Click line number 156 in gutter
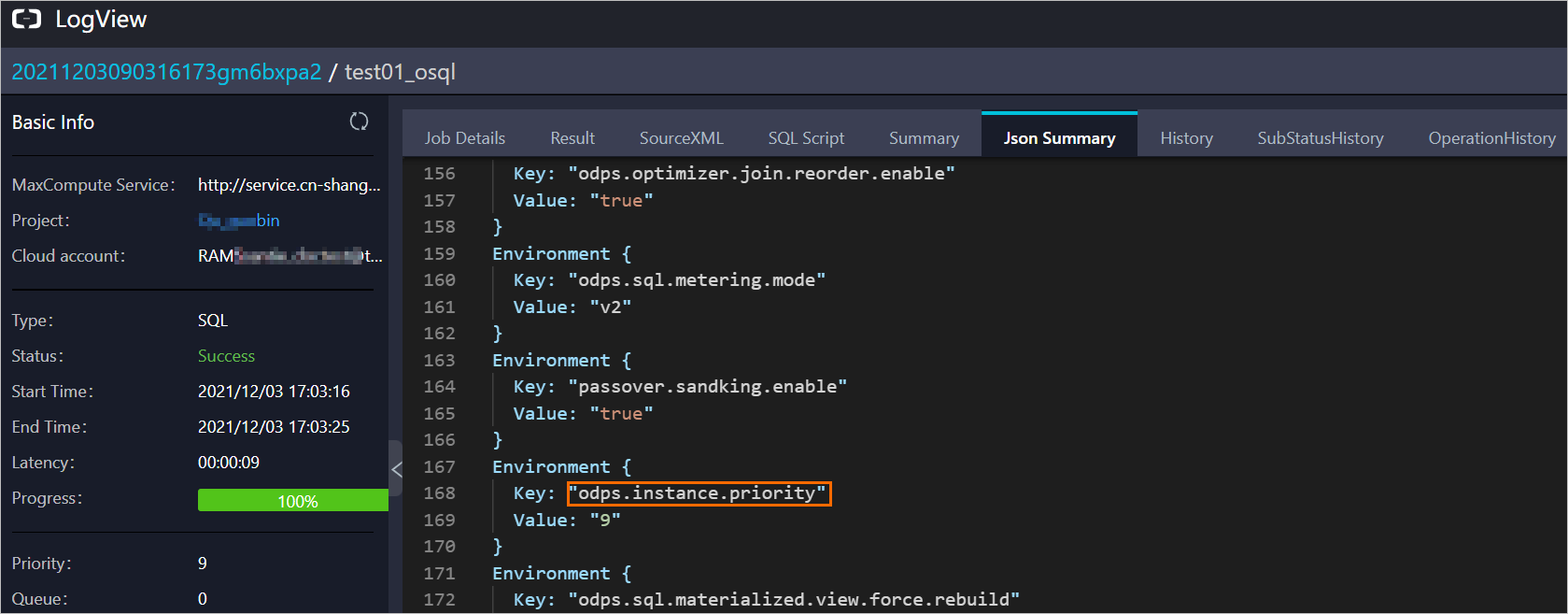 (x=439, y=174)
